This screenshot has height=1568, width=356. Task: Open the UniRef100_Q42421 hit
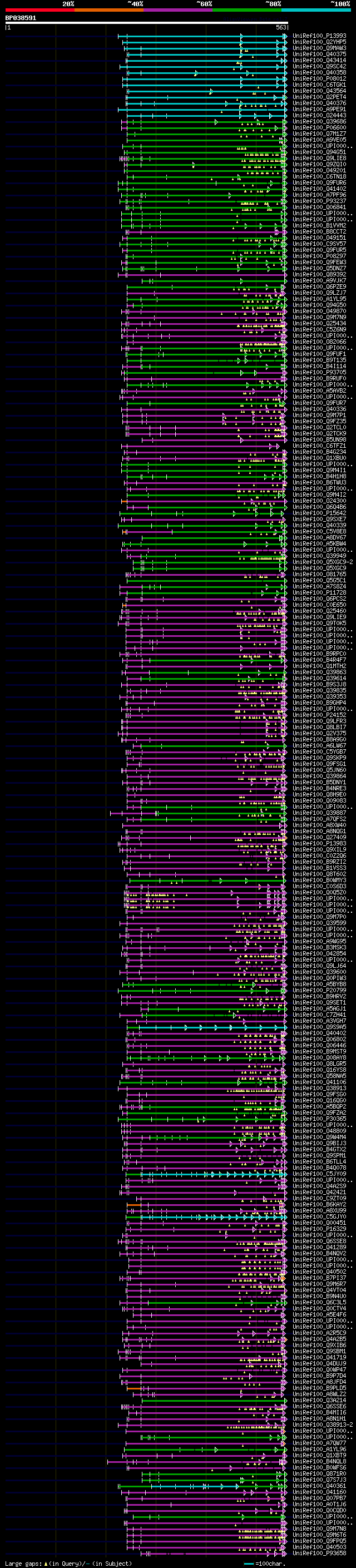click(x=319, y=1193)
